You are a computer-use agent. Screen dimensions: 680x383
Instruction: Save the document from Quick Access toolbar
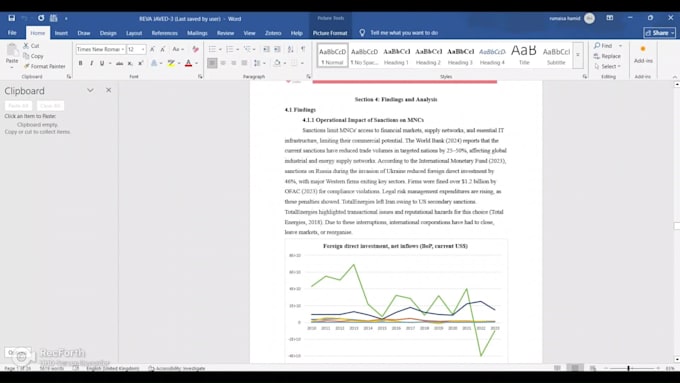coord(12,18)
